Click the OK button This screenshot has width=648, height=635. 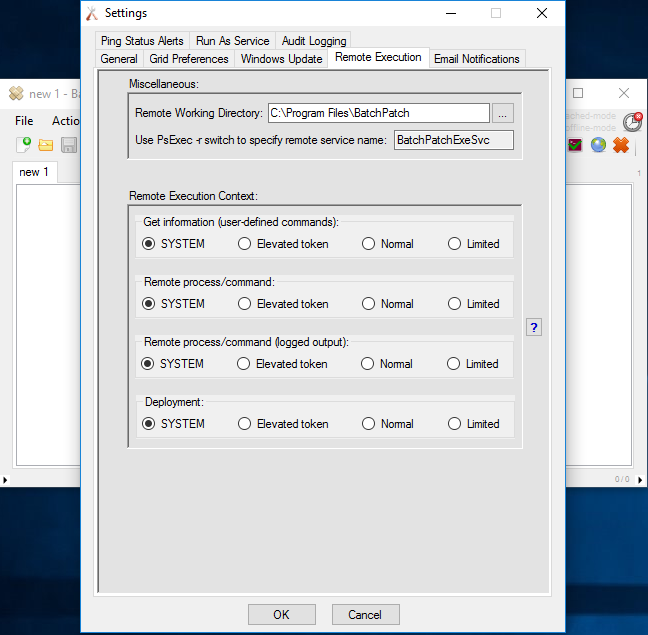pyautogui.click(x=281, y=614)
